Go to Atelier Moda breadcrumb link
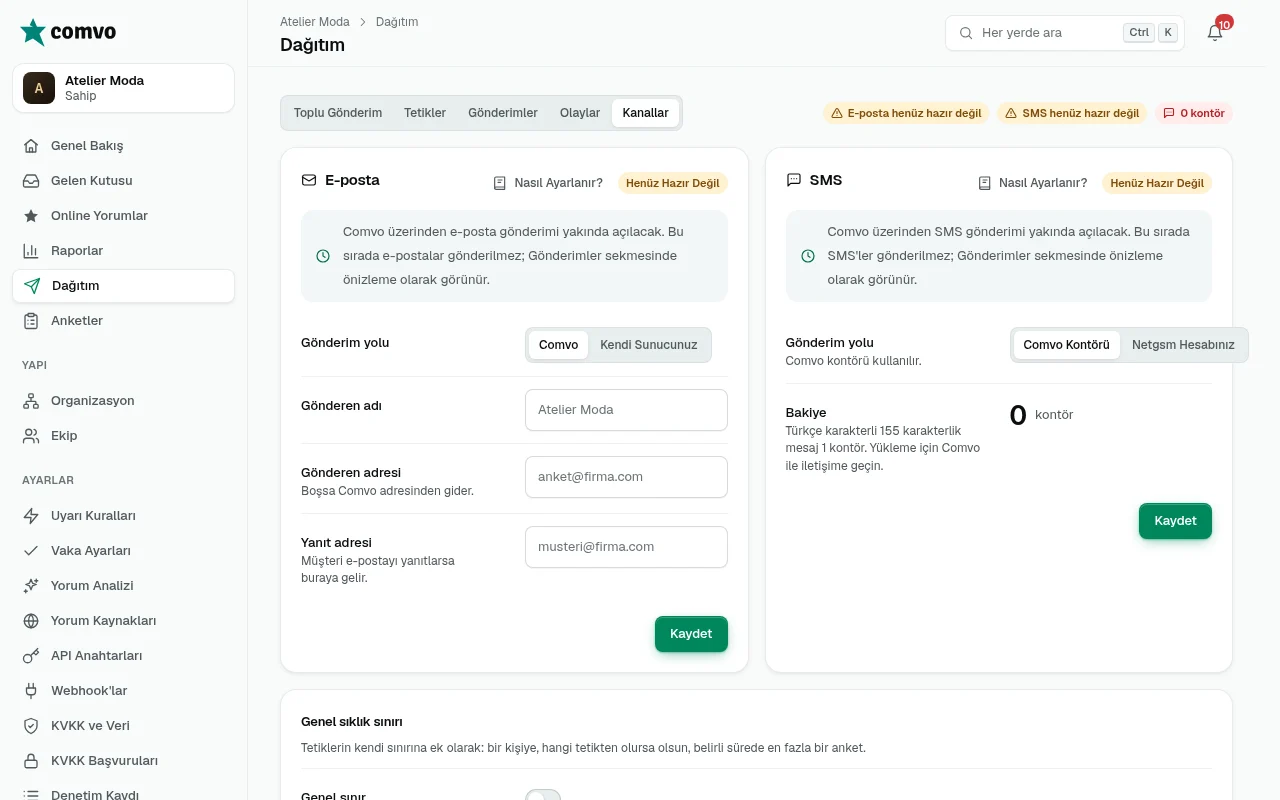This screenshot has width=1280, height=800. [x=315, y=22]
